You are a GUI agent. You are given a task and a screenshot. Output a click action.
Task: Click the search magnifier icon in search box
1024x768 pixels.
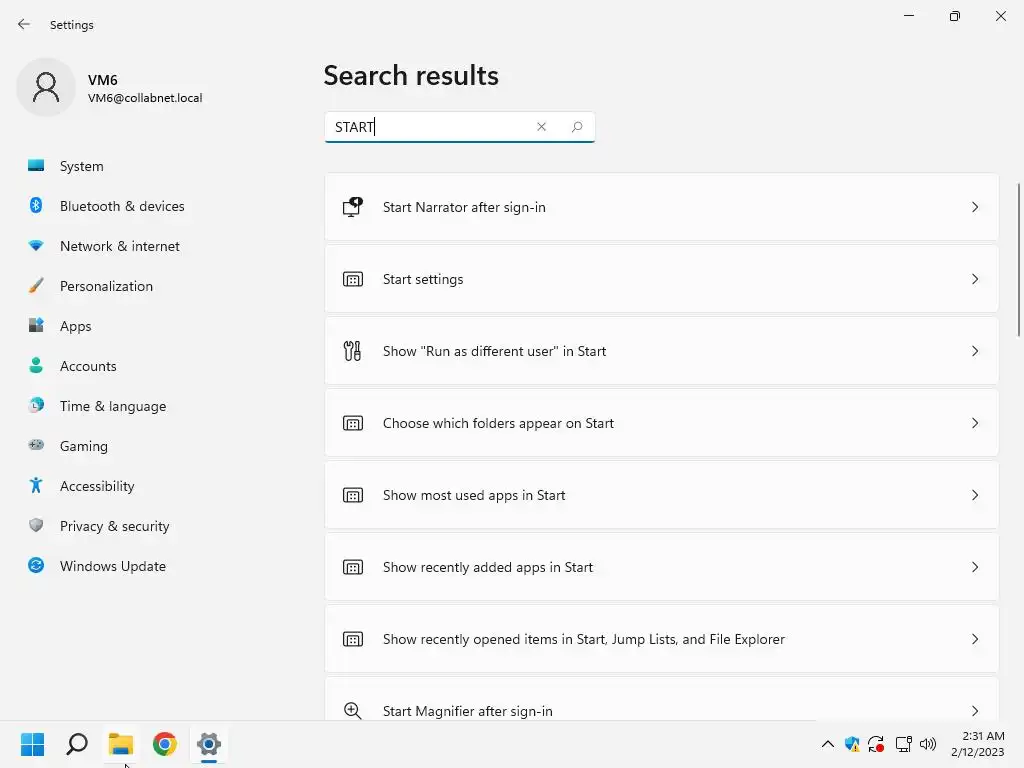coord(577,127)
